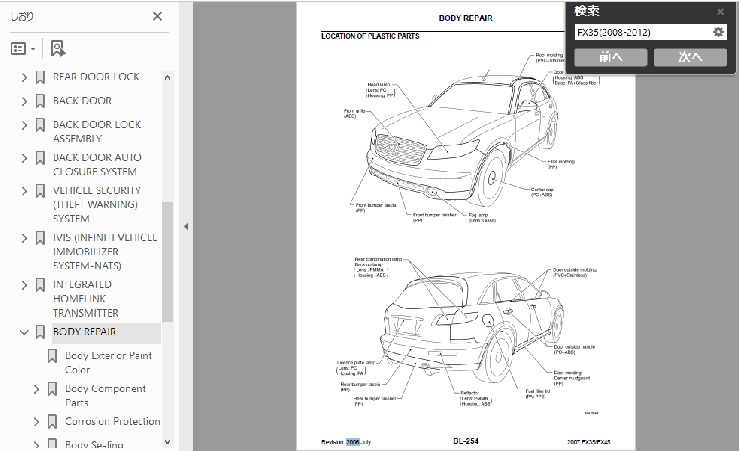Select the VEHICLE SECURITY SYSTEM bookmark
Image resolution: width=740 pixels, height=451 pixels.
pos(96,203)
